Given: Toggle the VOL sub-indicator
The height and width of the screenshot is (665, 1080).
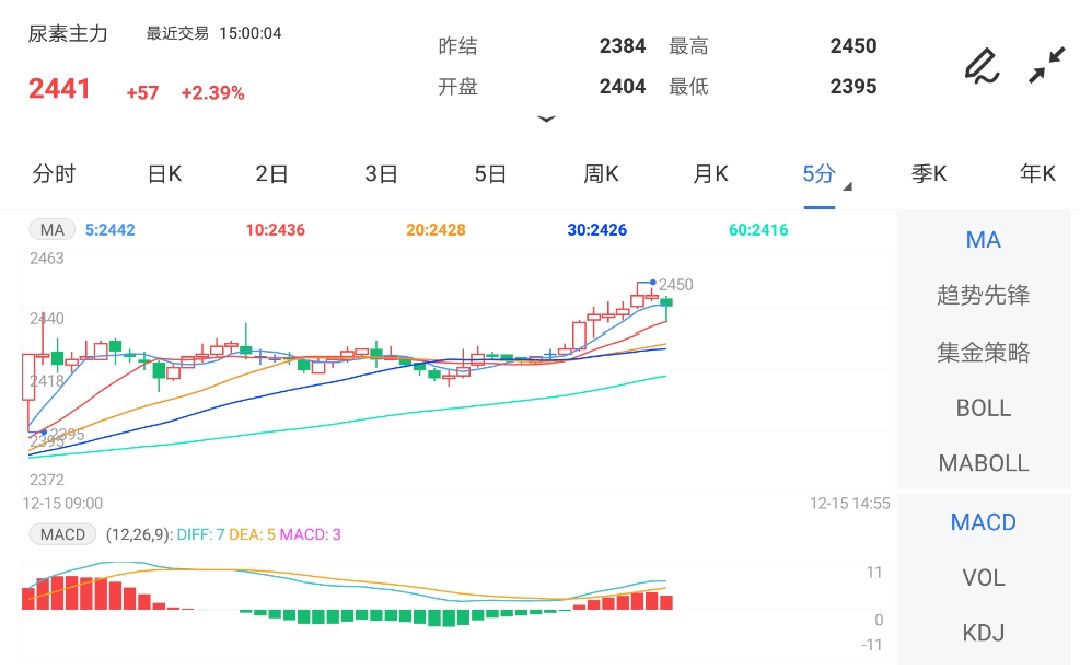Looking at the screenshot, I should pyautogui.click(x=983, y=577).
